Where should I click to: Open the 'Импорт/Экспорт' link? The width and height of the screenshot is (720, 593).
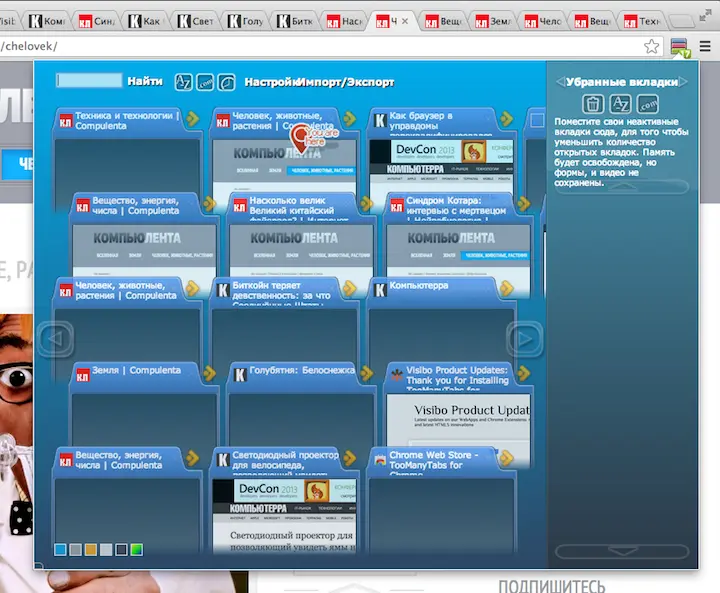coord(345,82)
